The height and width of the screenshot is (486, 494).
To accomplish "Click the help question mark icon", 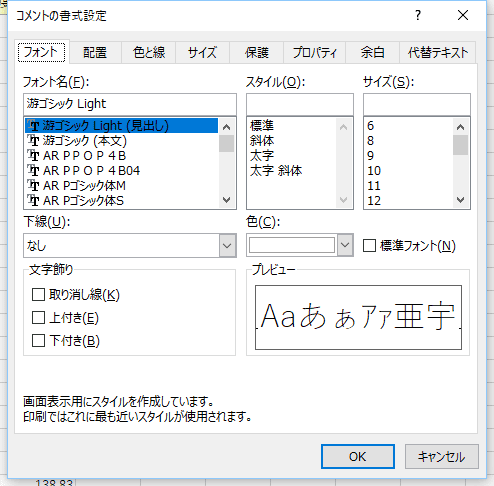I will [418, 15].
